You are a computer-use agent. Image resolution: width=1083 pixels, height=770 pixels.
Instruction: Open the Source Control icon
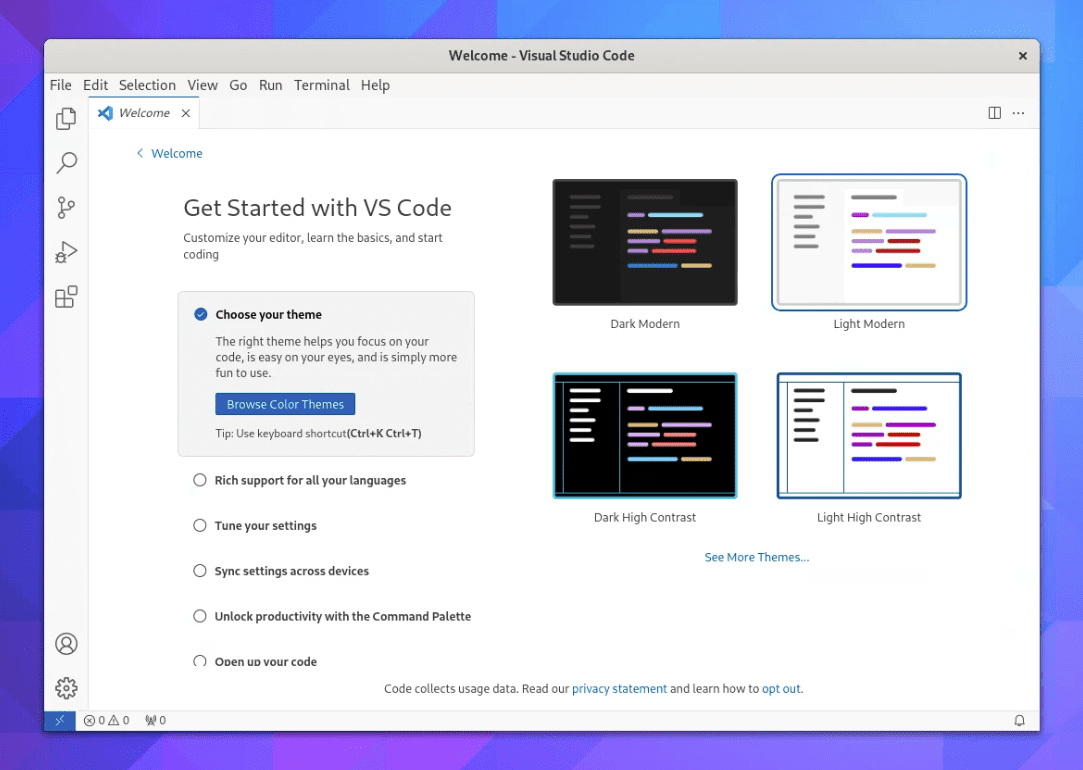65,207
